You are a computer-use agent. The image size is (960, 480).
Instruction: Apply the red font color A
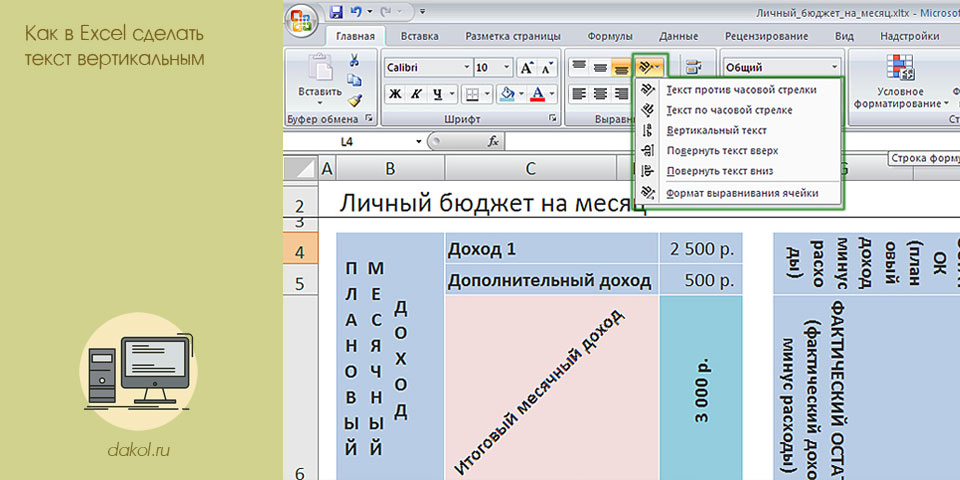[x=538, y=94]
